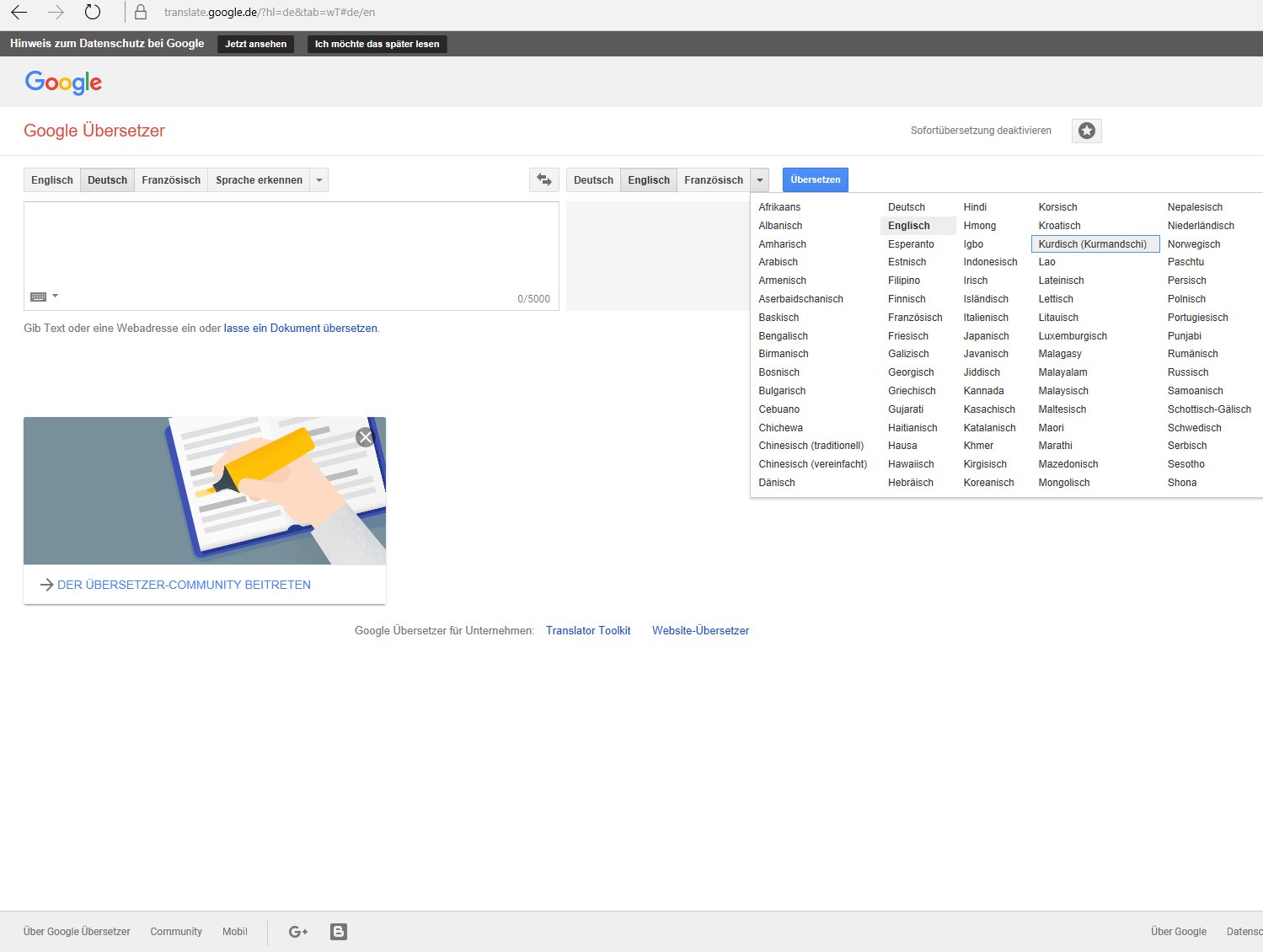
Task: Choose Japanisch from language list
Action: pyautogui.click(x=986, y=336)
